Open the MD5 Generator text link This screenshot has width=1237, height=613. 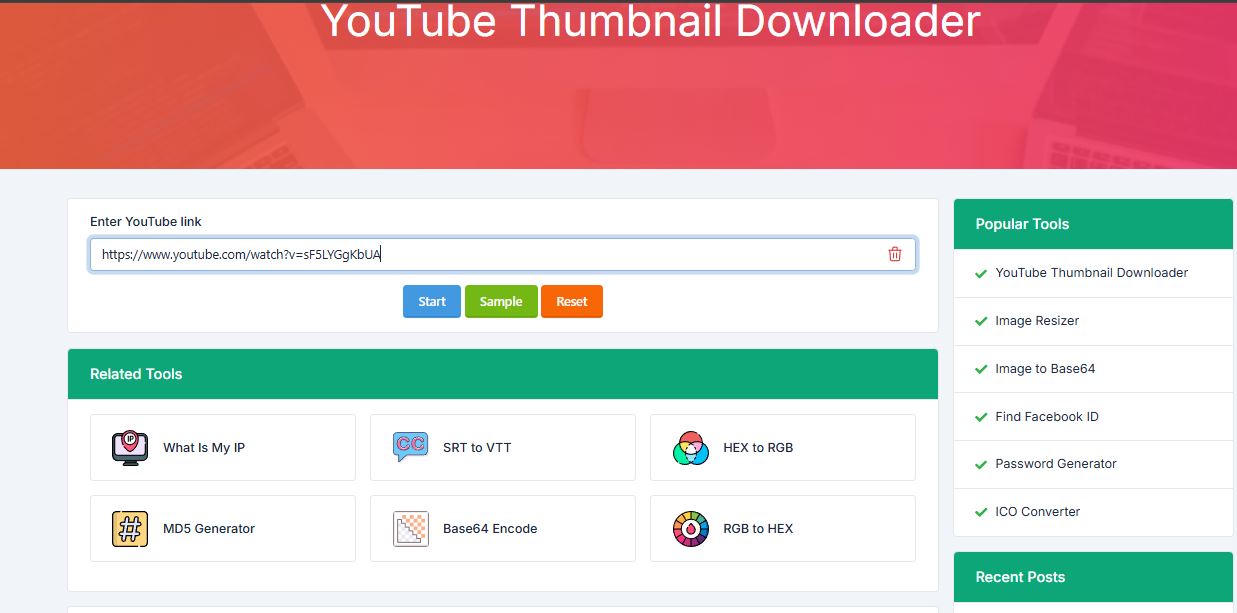click(x=209, y=529)
